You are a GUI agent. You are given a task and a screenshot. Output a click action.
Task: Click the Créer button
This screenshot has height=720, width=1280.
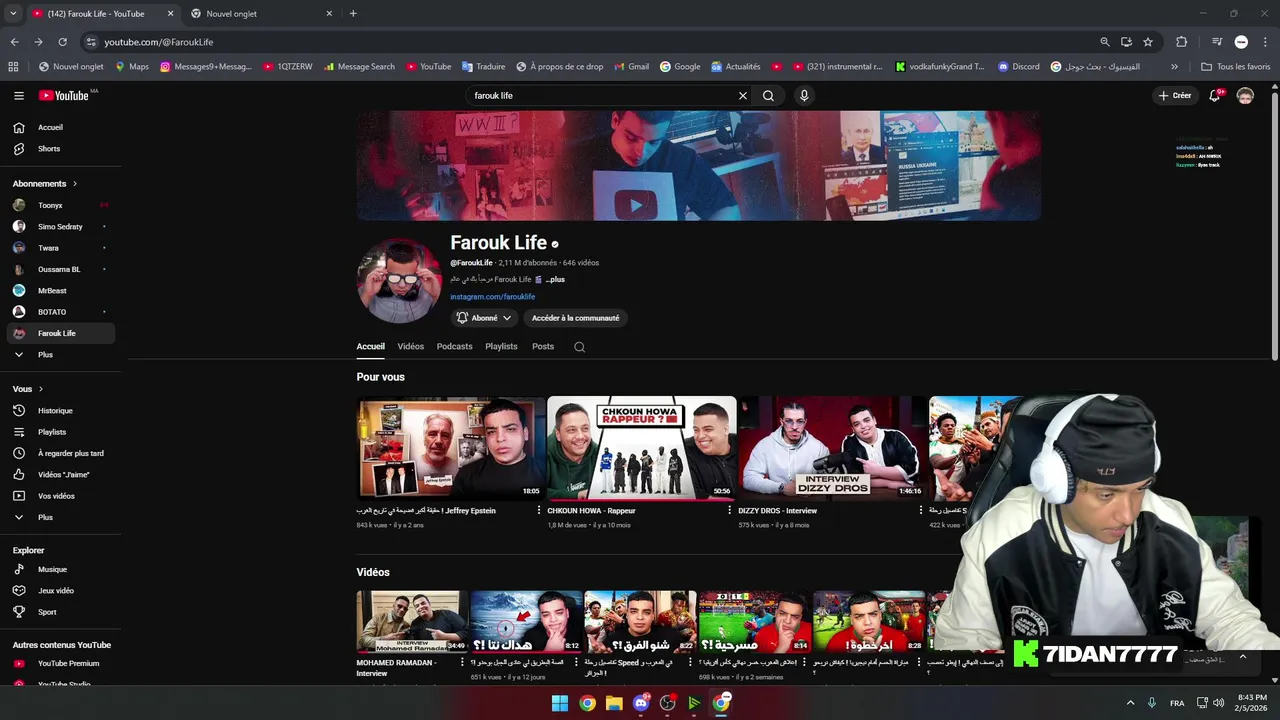pos(1175,96)
